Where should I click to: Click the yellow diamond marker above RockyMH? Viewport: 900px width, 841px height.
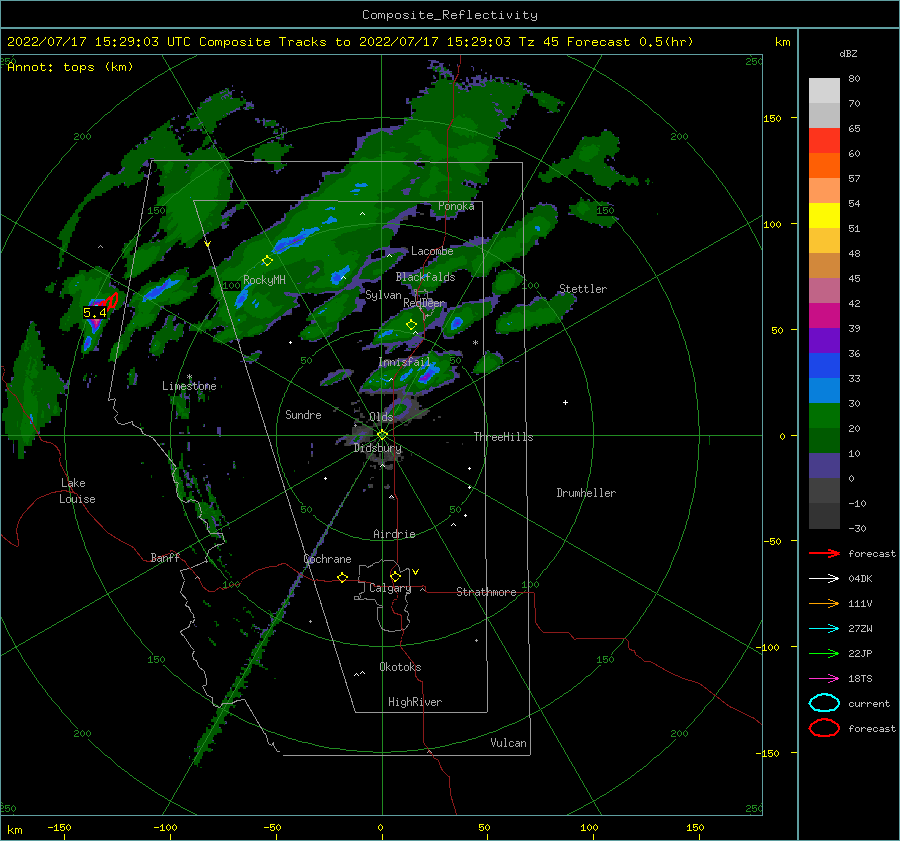pyautogui.click(x=267, y=261)
